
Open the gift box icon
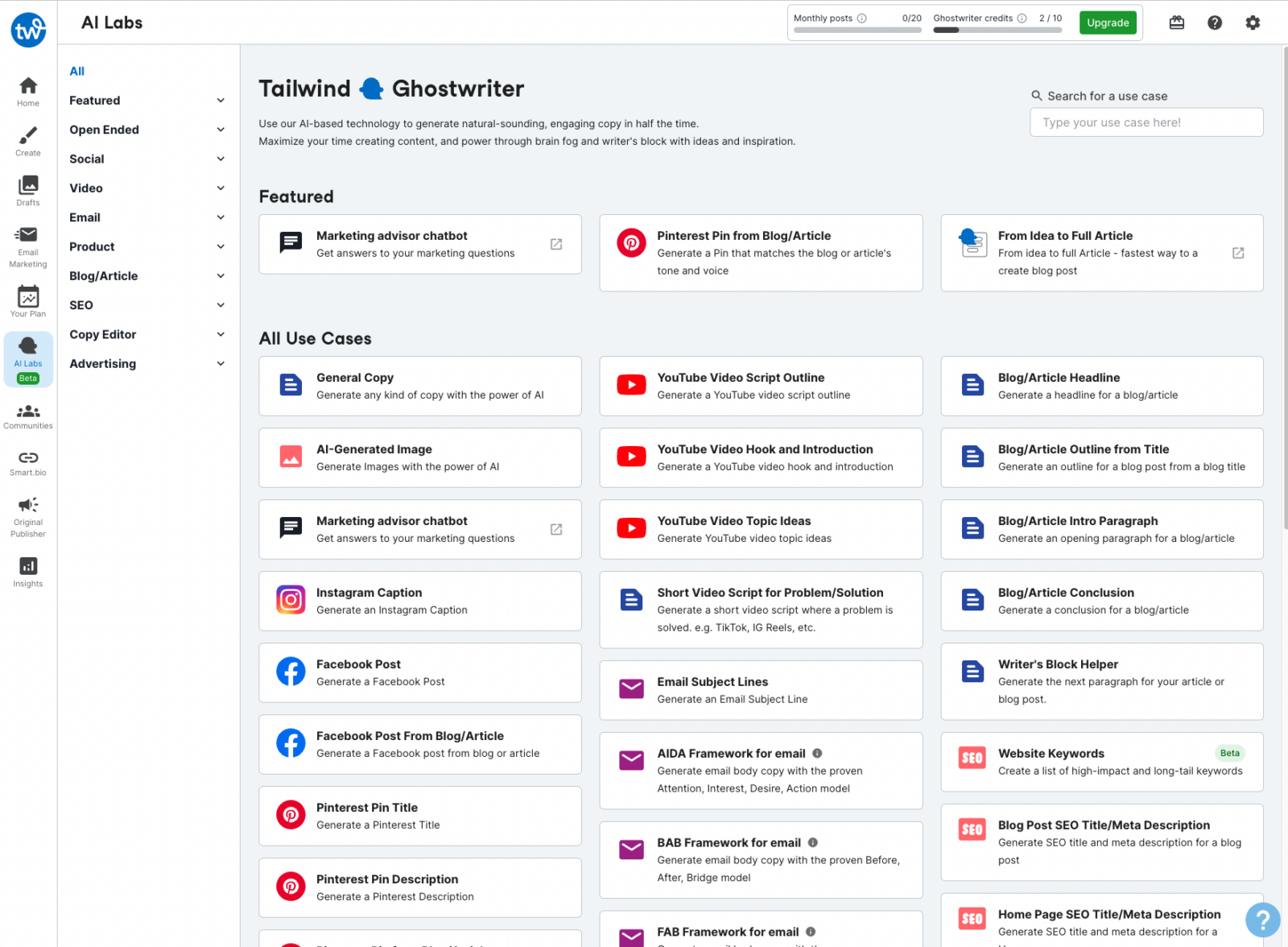coord(1177,23)
